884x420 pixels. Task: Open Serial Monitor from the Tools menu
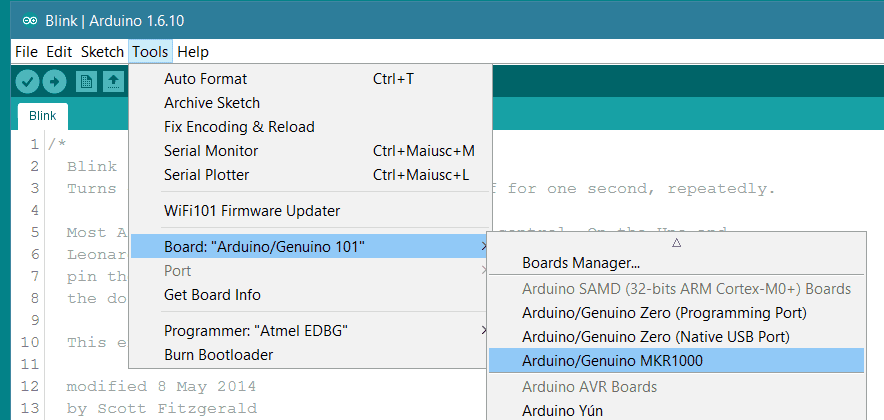(211, 151)
